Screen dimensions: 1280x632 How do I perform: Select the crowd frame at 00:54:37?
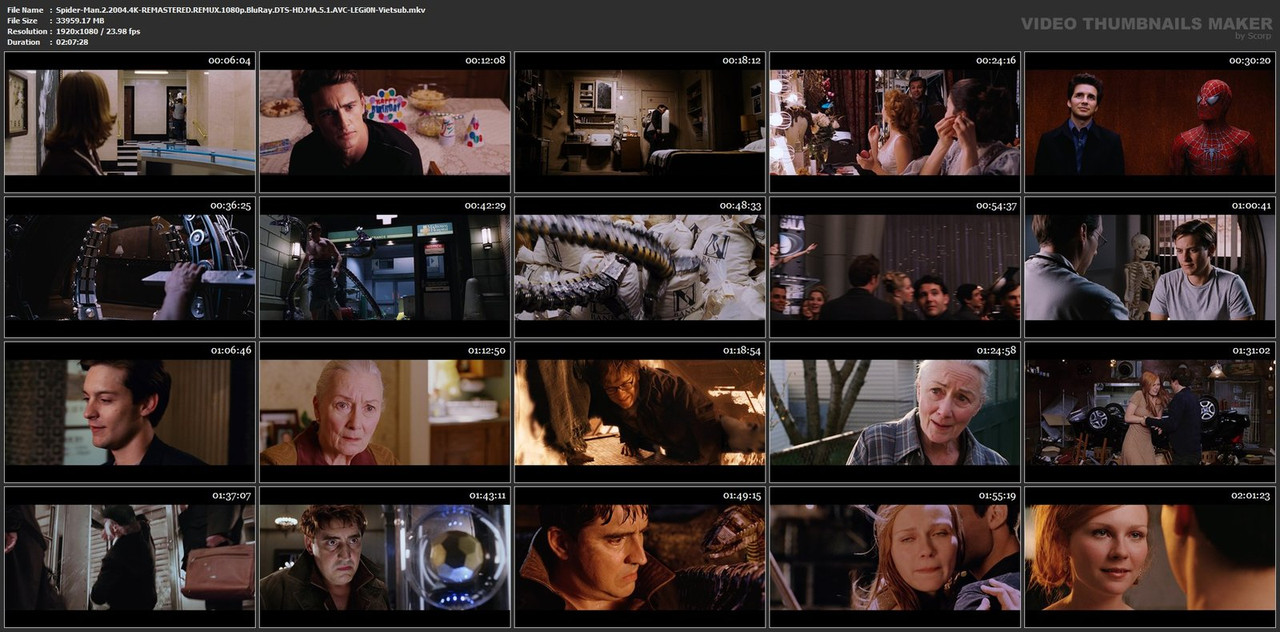coord(895,267)
